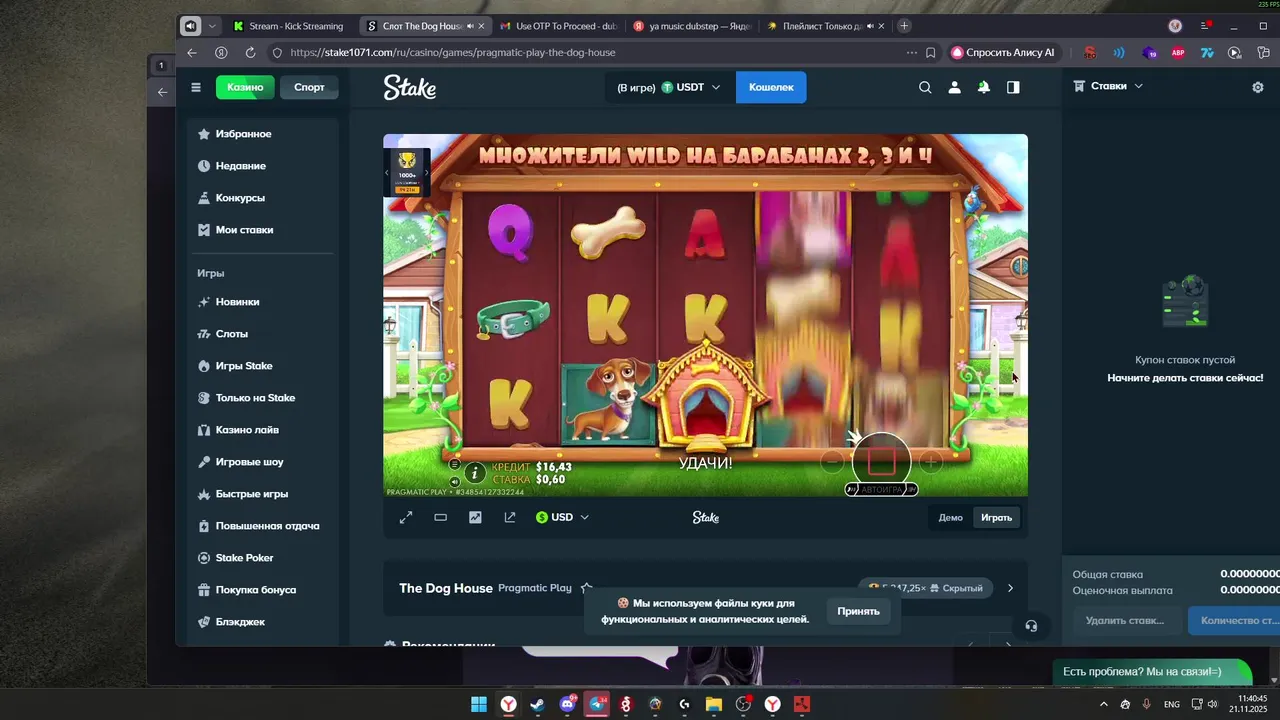Expand The Dog House details chevron
This screenshot has width=1280, height=720.
(1010, 588)
